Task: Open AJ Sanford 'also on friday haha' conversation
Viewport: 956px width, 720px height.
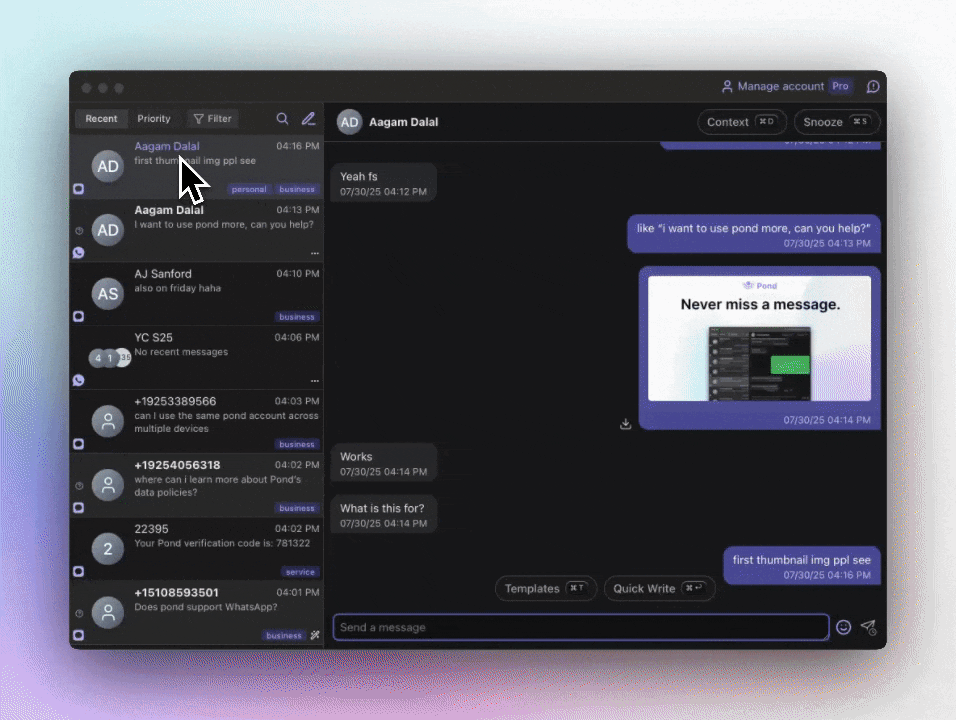Action: pos(196,294)
